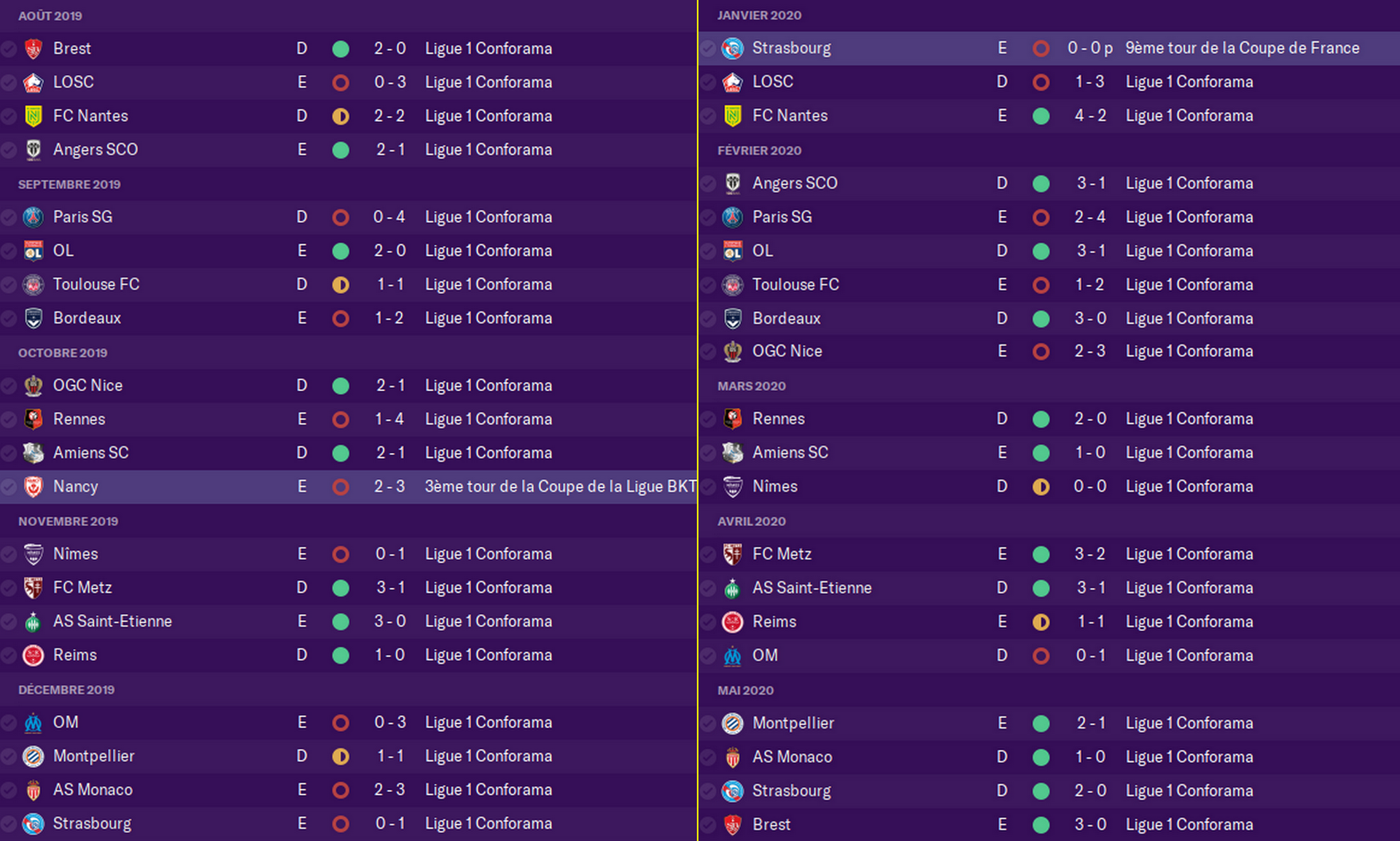Click the green win indicator for Rennes 2-0
The height and width of the screenshot is (841, 1400).
tap(1041, 419)
